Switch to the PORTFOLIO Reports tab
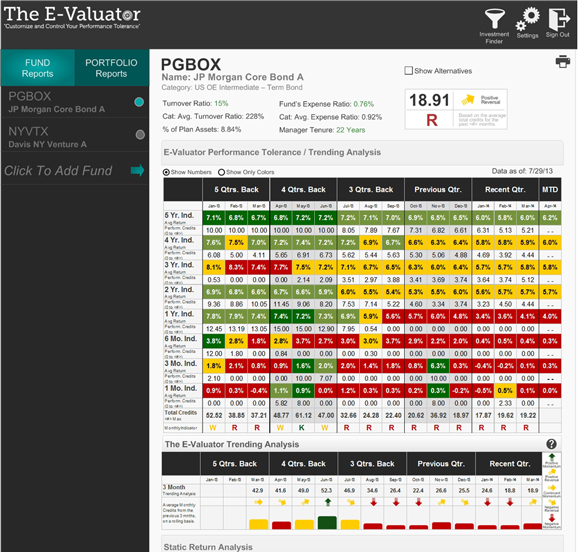578x552 pixels. [x=112, y=68]
